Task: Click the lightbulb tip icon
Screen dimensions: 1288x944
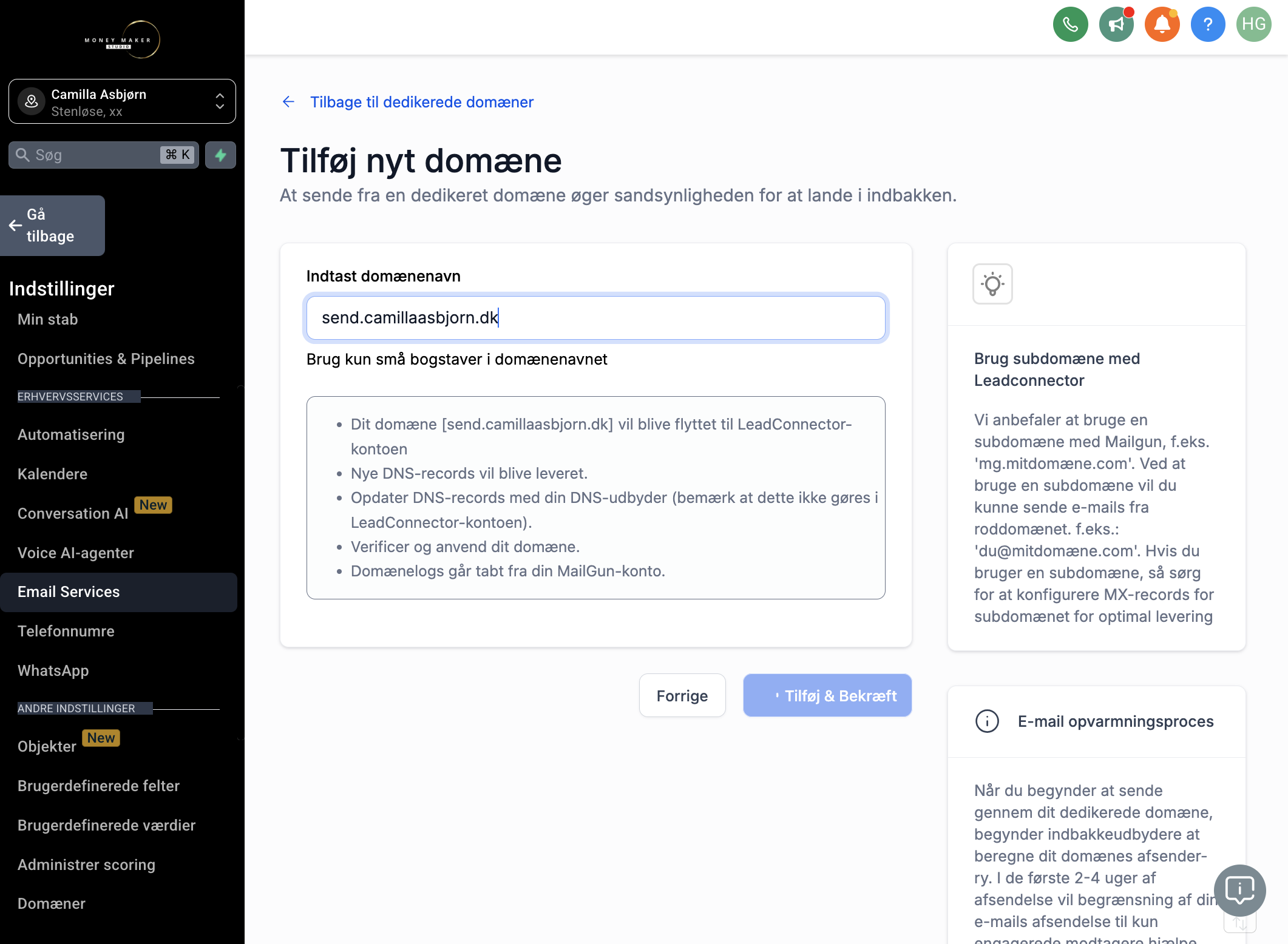Action: (x=992, y=284)
